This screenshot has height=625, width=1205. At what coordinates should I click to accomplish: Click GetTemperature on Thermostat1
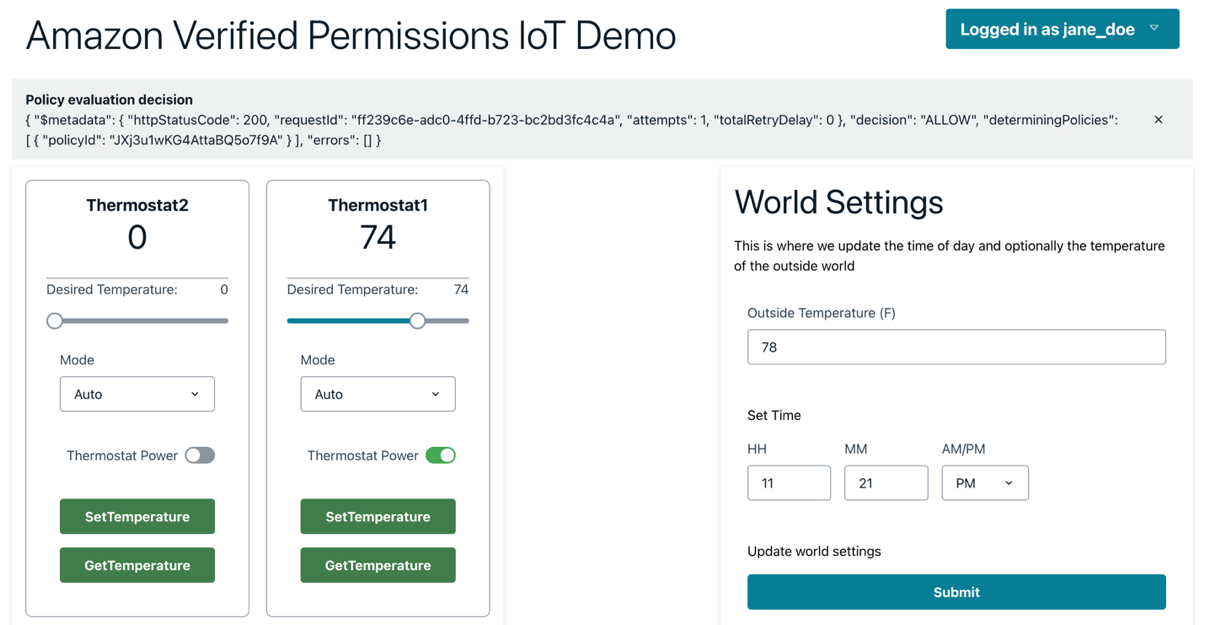[377, 565]
